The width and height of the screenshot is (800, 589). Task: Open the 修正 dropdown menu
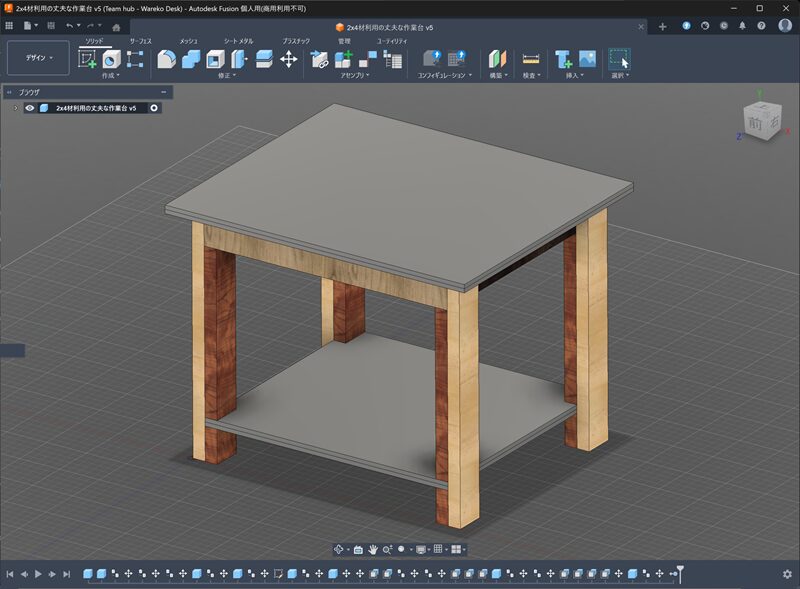click(227, 76)
